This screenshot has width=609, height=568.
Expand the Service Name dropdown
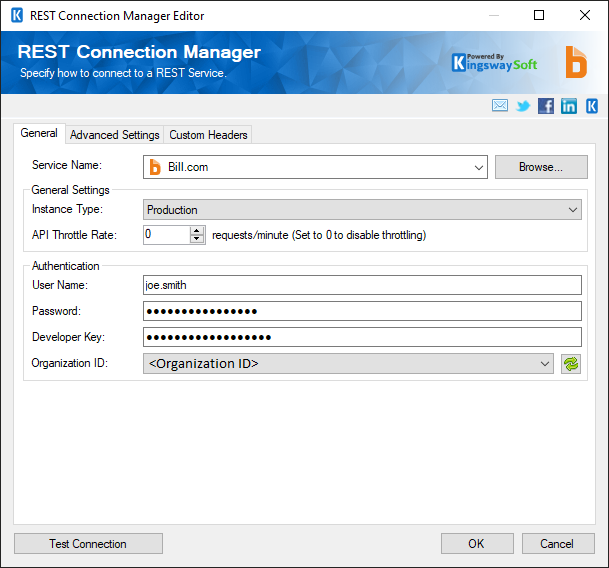click(478, 167)
